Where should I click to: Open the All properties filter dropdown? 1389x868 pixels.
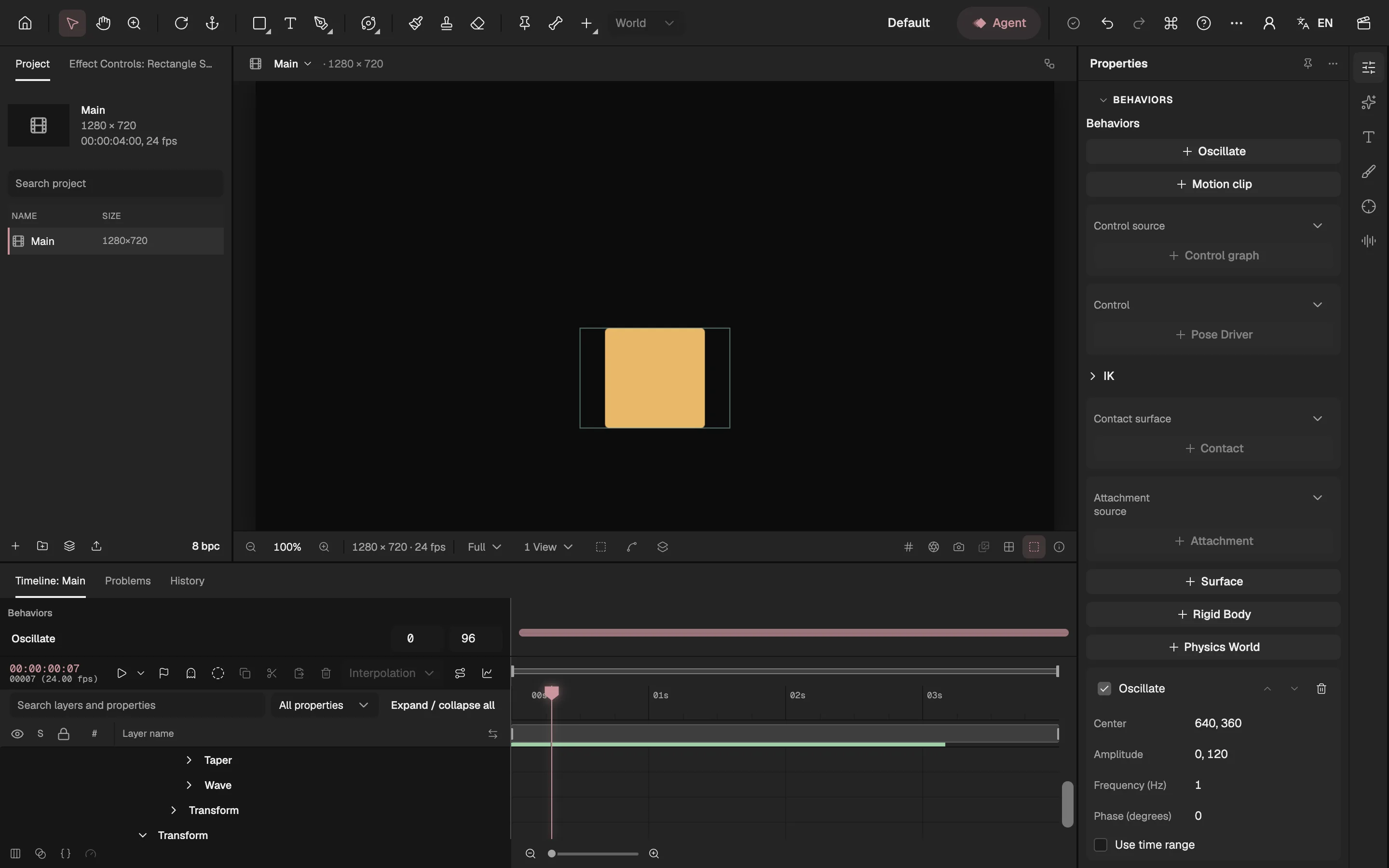324,705
